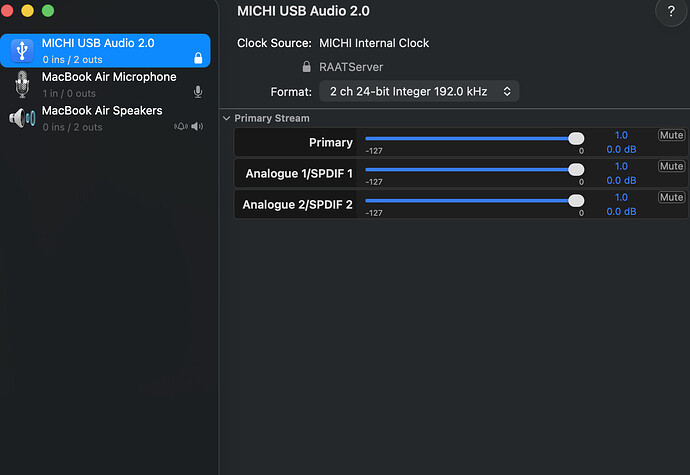The image size is (690, 475).
Task: Mute the Analogue 1/SPDIF 1 channel
Action: click(672, 166)
